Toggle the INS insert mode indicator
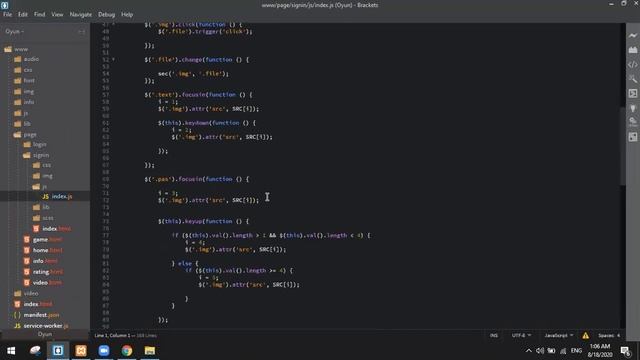Screen dimensions: 640x360 [494, 336]
